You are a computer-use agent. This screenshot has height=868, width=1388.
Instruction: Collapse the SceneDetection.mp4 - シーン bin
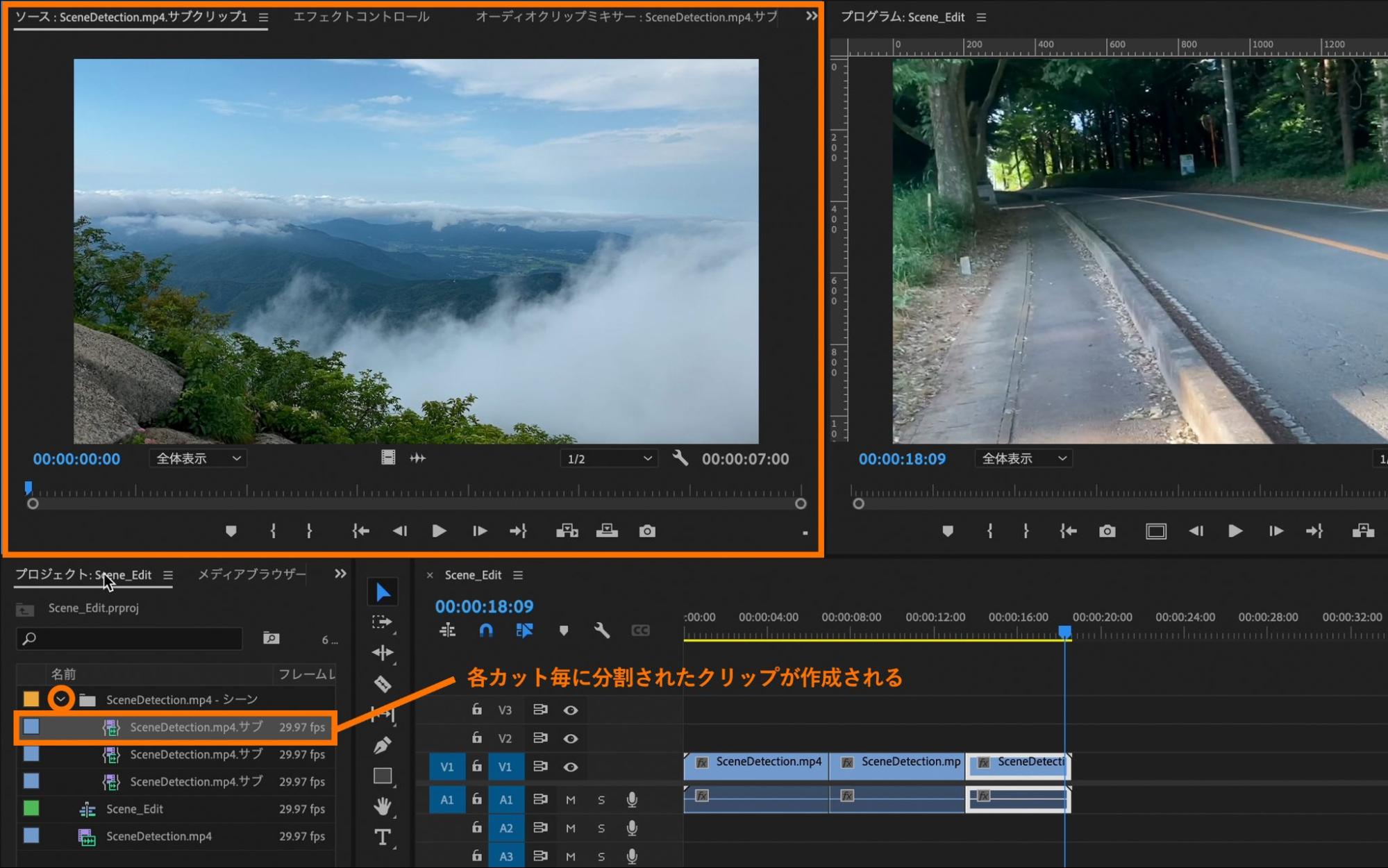coord(61,699)
